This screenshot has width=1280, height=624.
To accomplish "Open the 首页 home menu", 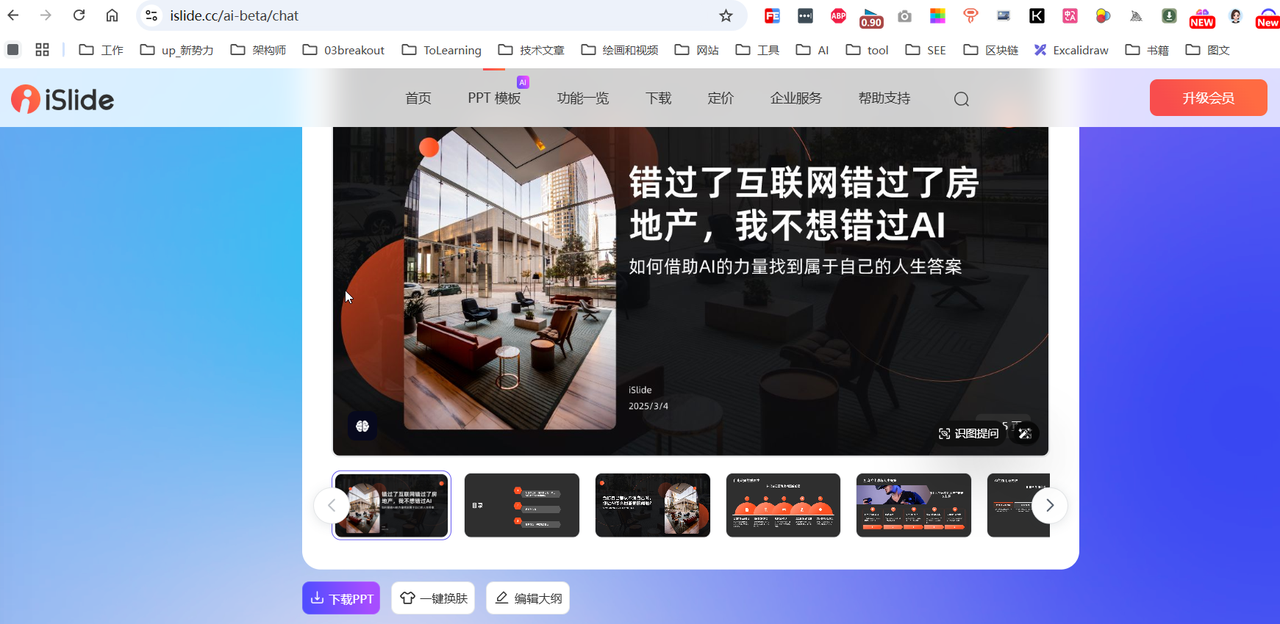I will [418, 98].
